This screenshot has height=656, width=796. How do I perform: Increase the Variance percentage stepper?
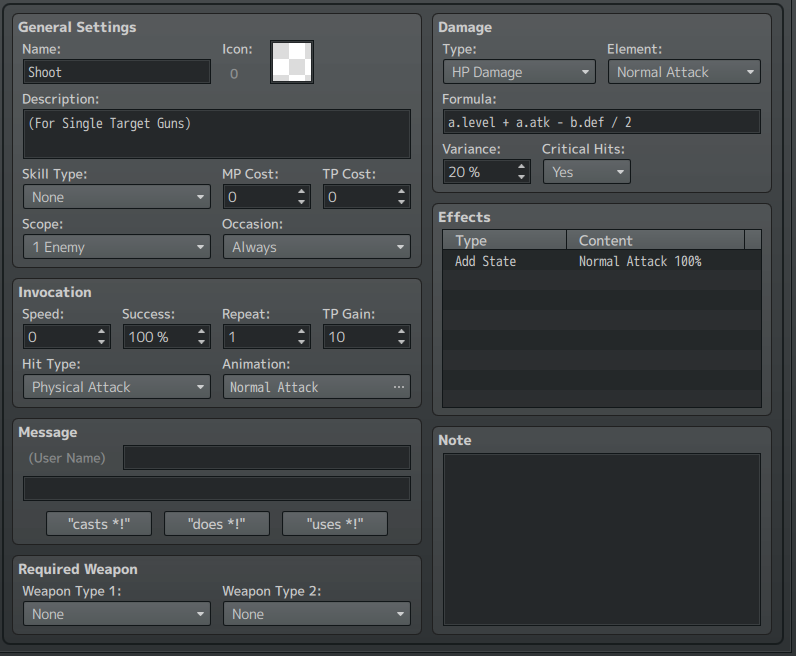tap(522, 166)
